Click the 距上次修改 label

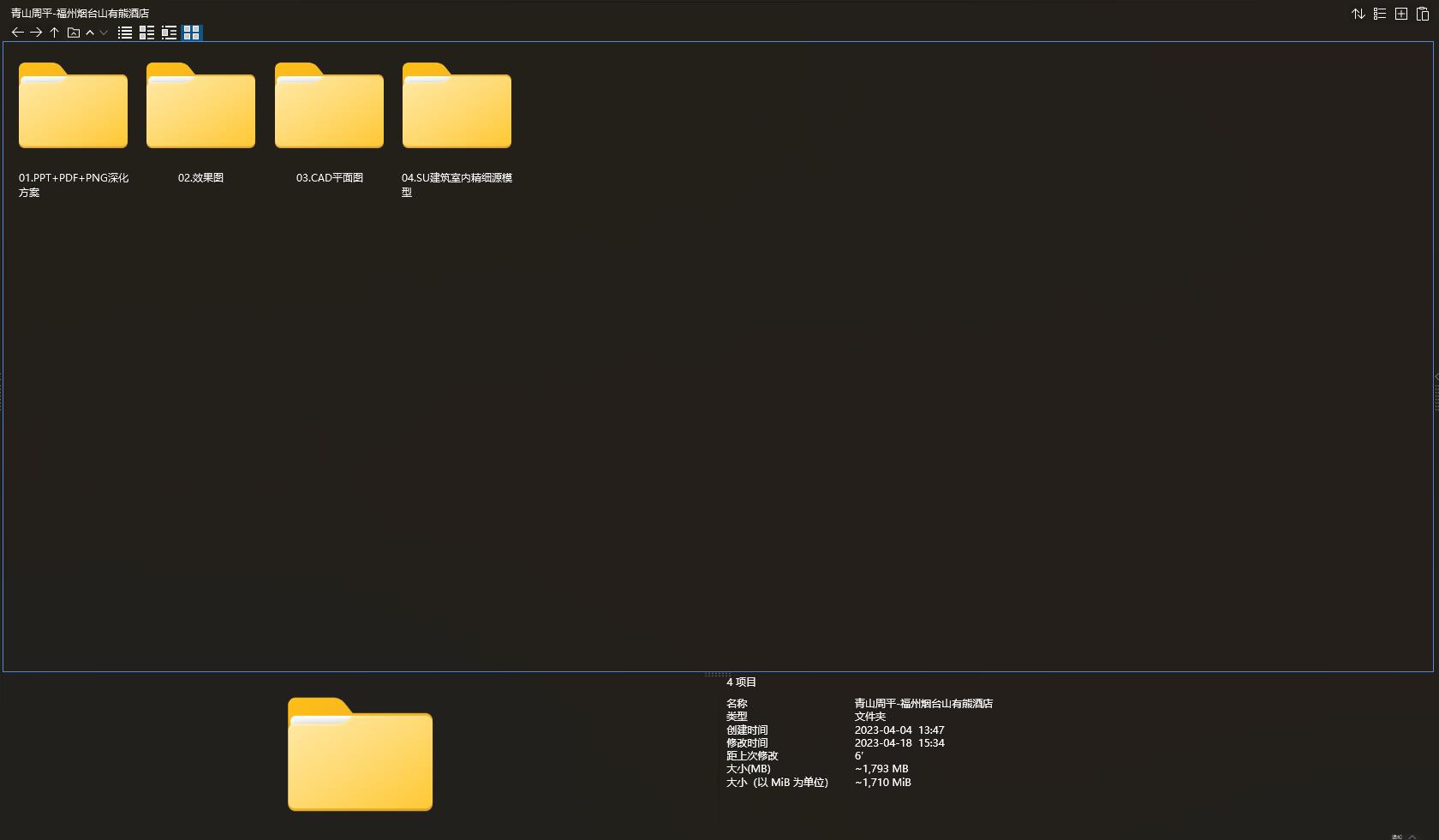pos(752,756)
